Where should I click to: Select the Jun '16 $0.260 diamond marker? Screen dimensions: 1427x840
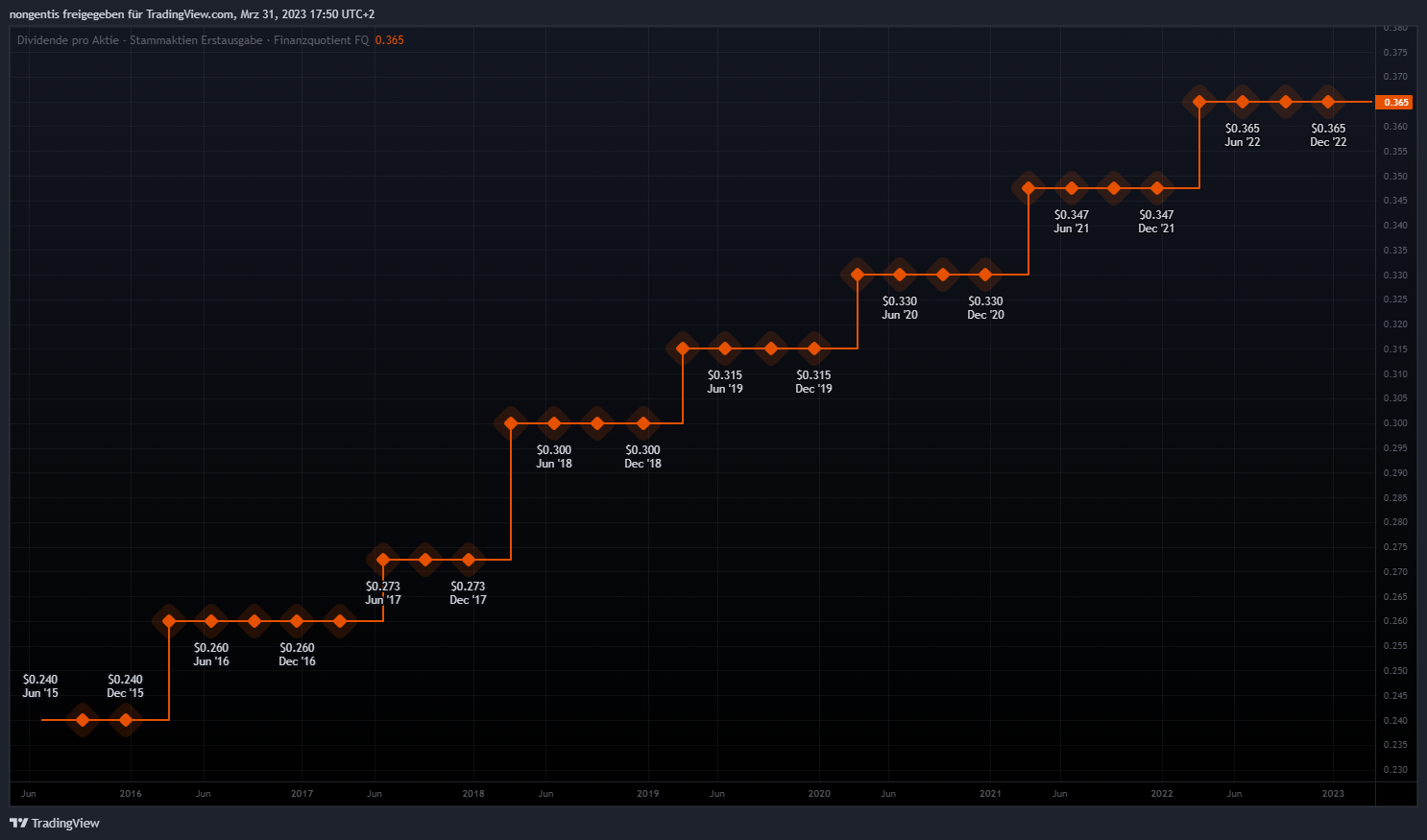pyautogui.click(x=211, y=621)
